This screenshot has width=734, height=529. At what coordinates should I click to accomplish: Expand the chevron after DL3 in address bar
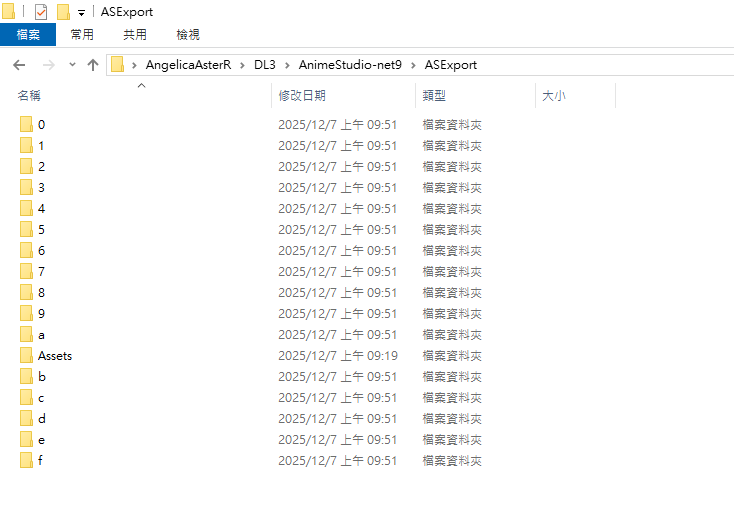click(x=288, y=65)
